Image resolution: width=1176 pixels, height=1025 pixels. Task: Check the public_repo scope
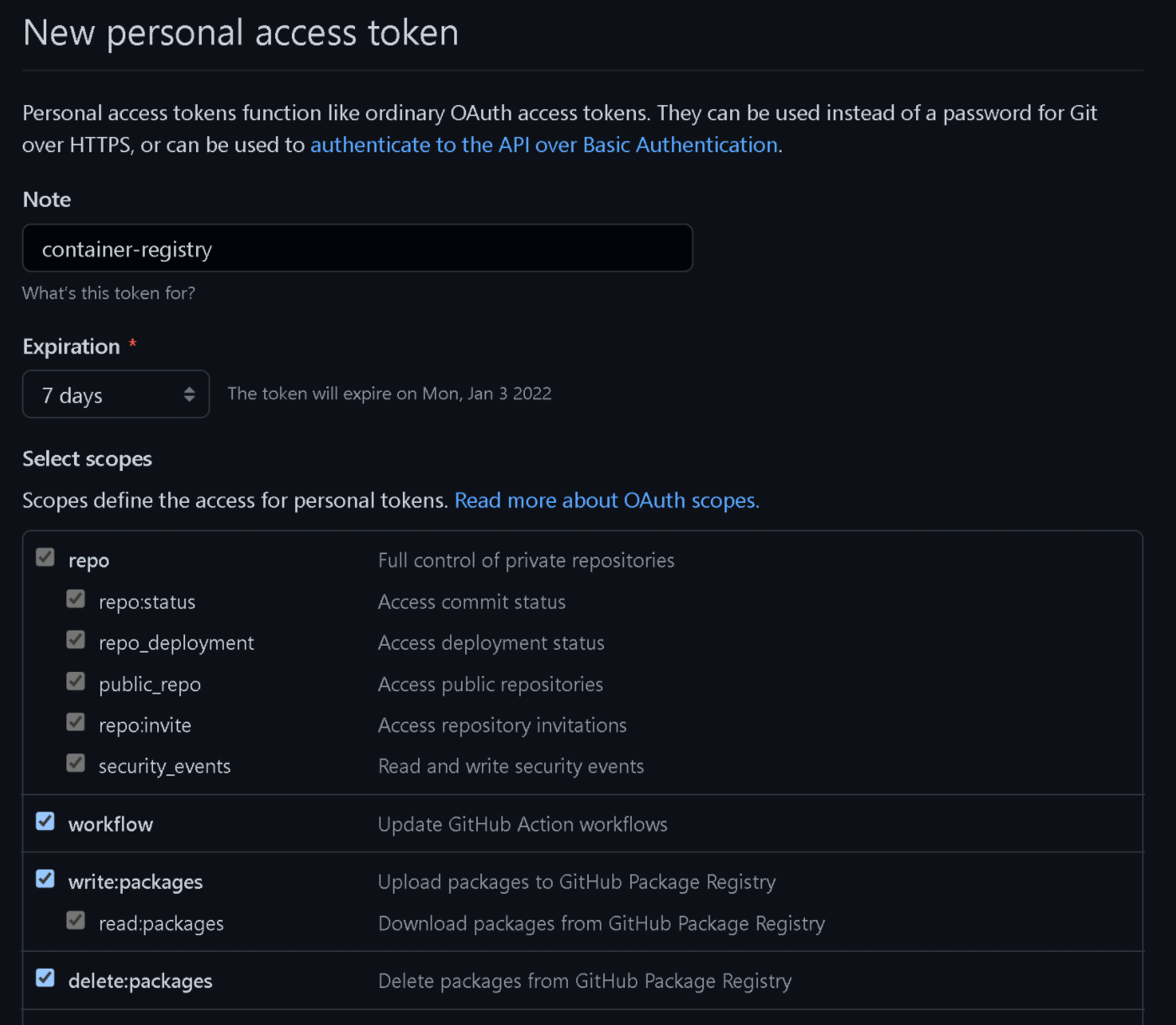[x=76, y=680]
